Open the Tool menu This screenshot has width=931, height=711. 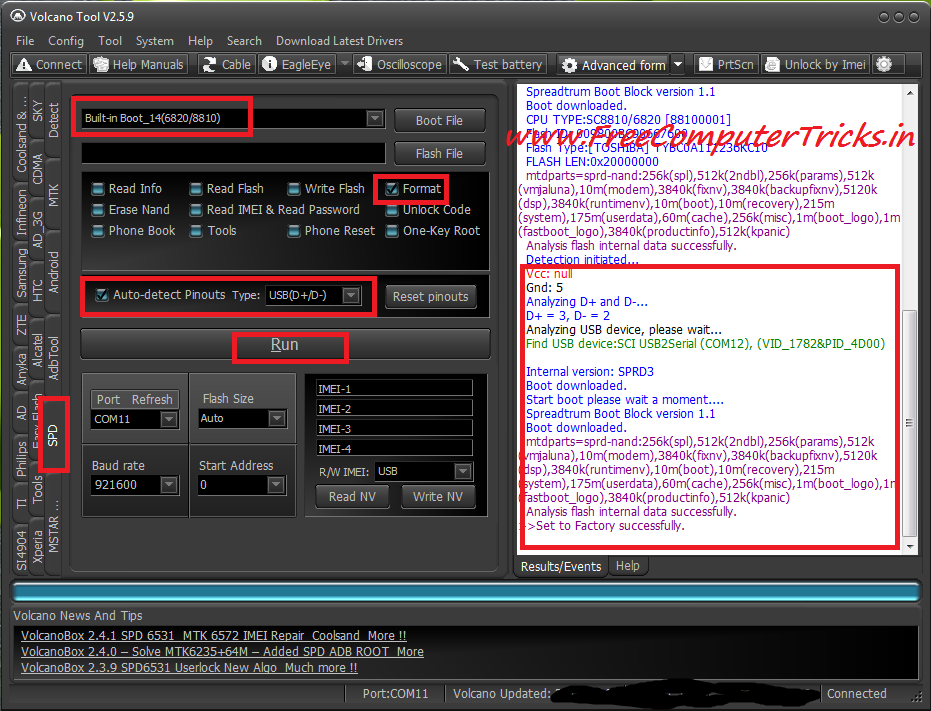click(110, 41)
